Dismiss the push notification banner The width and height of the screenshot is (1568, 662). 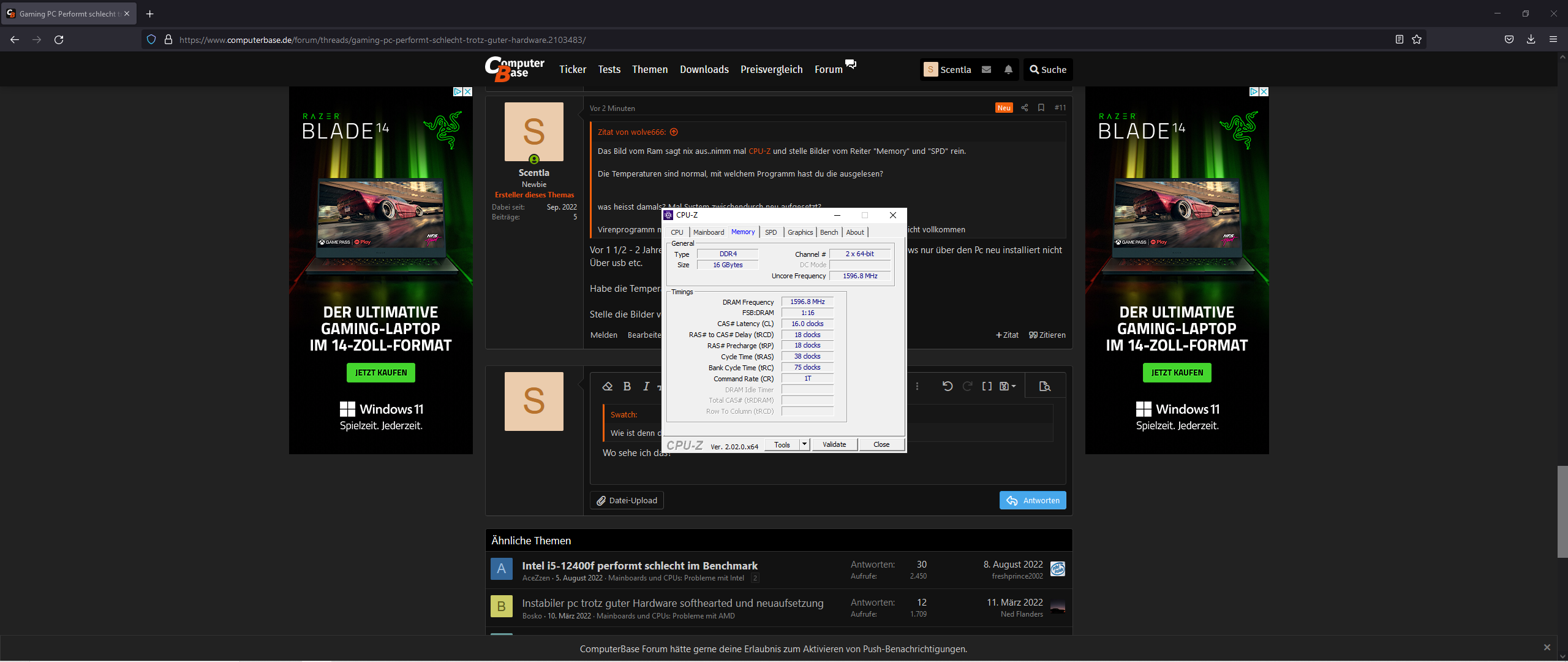(1547, 648)
